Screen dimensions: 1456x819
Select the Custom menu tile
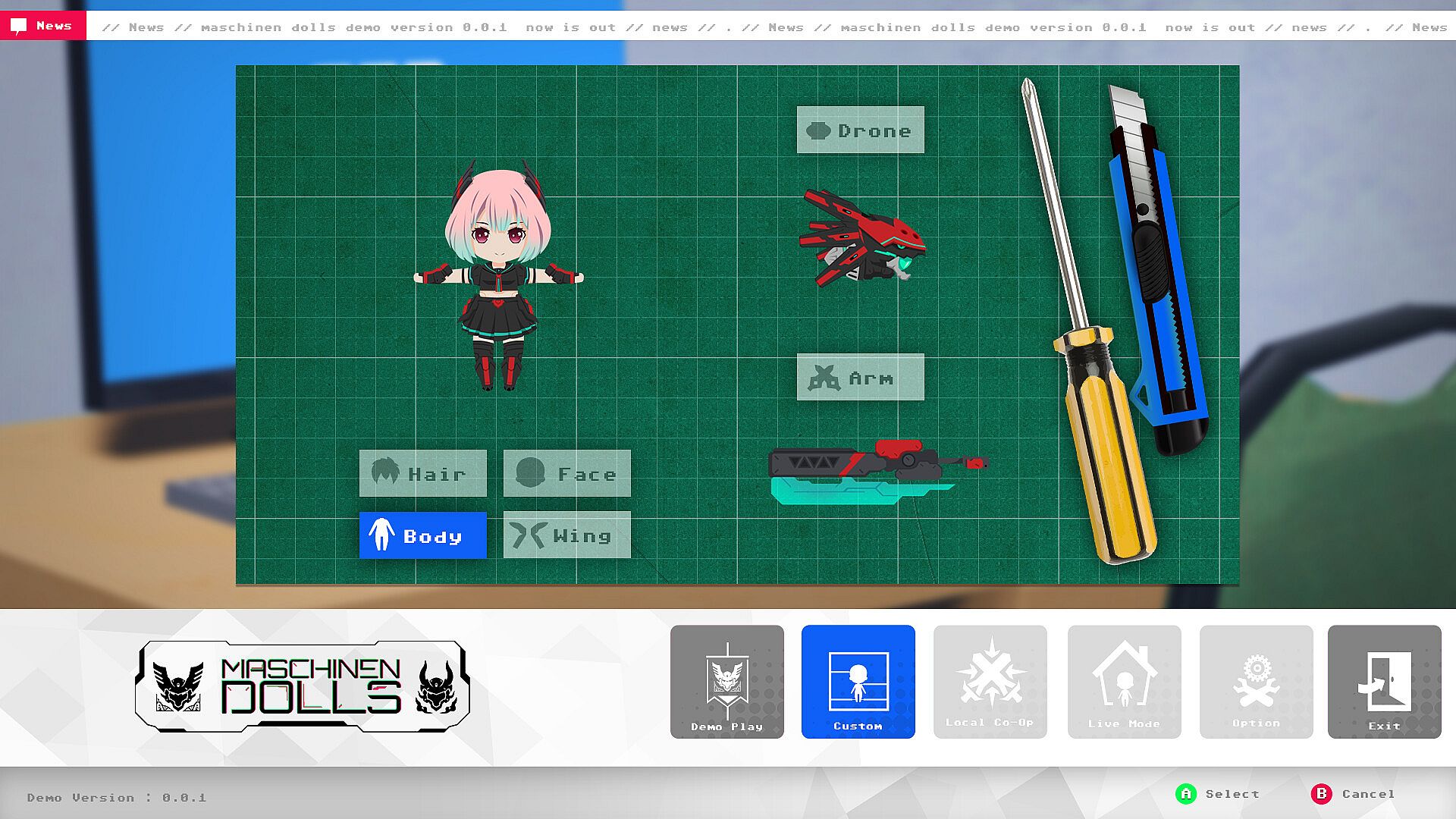coord(858,681)
